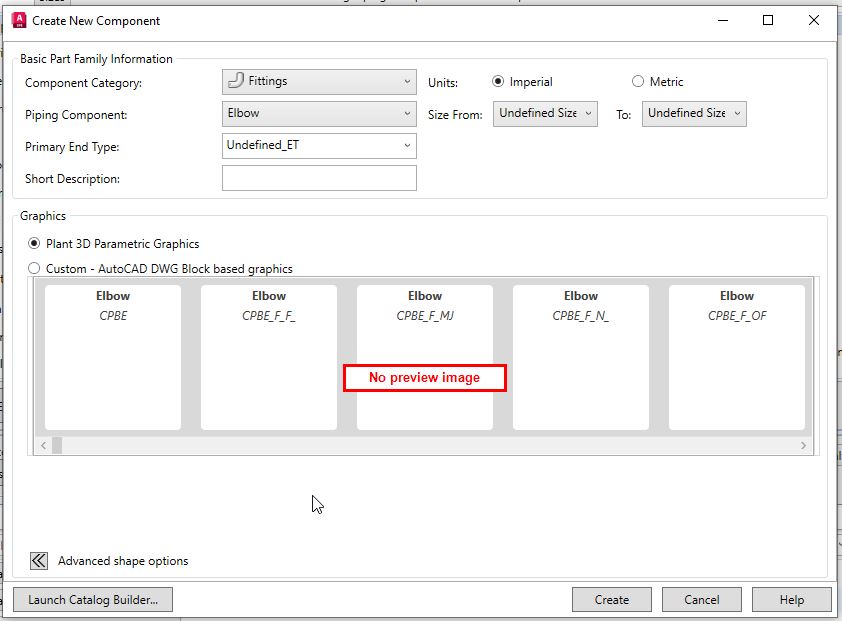842x621 pixels.
Task: Select the Elbow CPBE_F_MJ thumbnail
Action: [425, 357]
